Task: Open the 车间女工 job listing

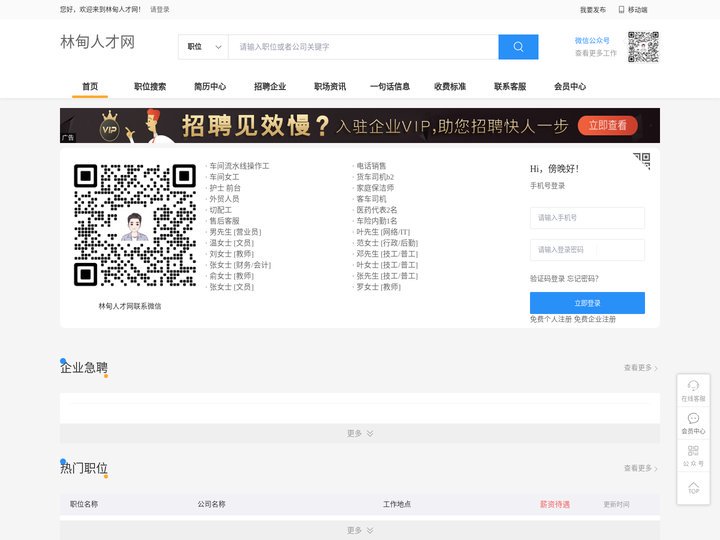Action: tap(224, 177)
